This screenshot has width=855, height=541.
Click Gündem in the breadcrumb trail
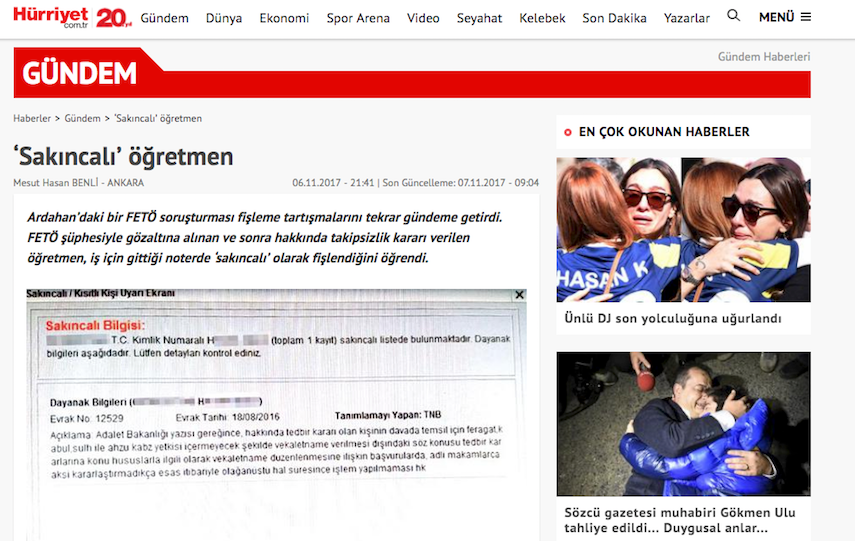point(82,118)
